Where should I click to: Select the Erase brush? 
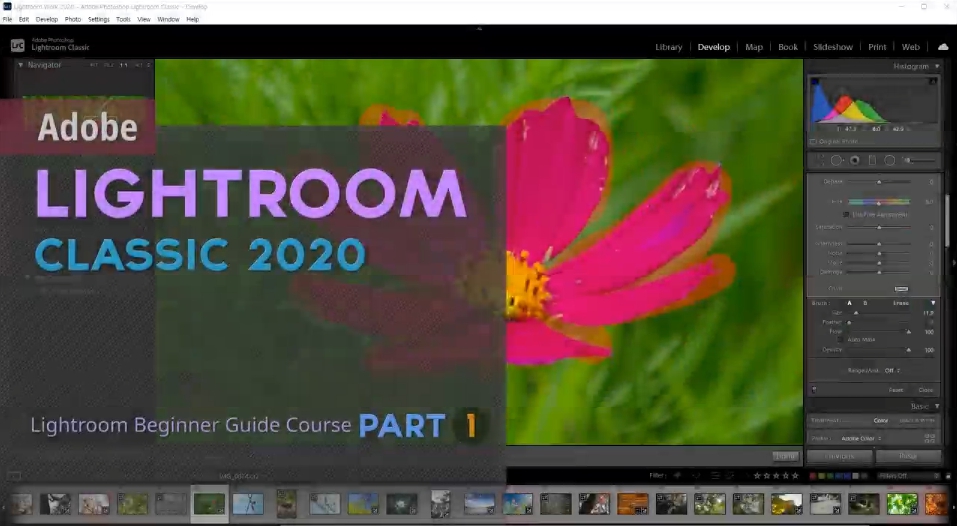pyautogui.click(x=901, y=303)
